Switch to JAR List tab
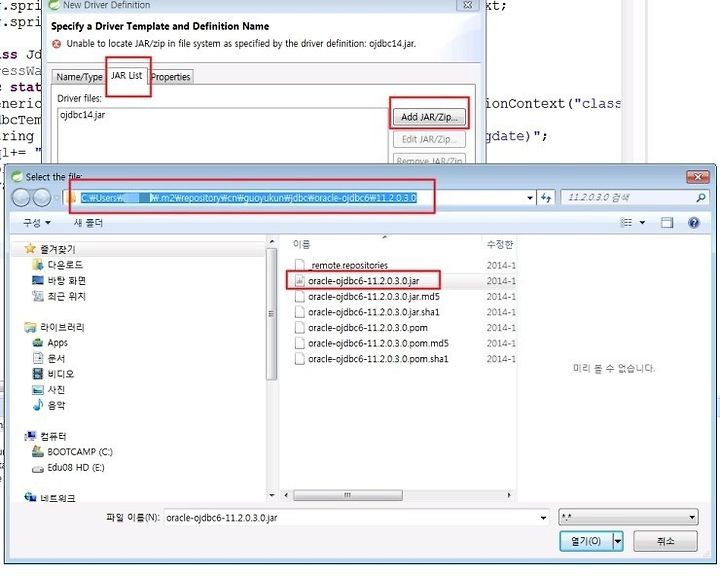 [x=126, y=75]
